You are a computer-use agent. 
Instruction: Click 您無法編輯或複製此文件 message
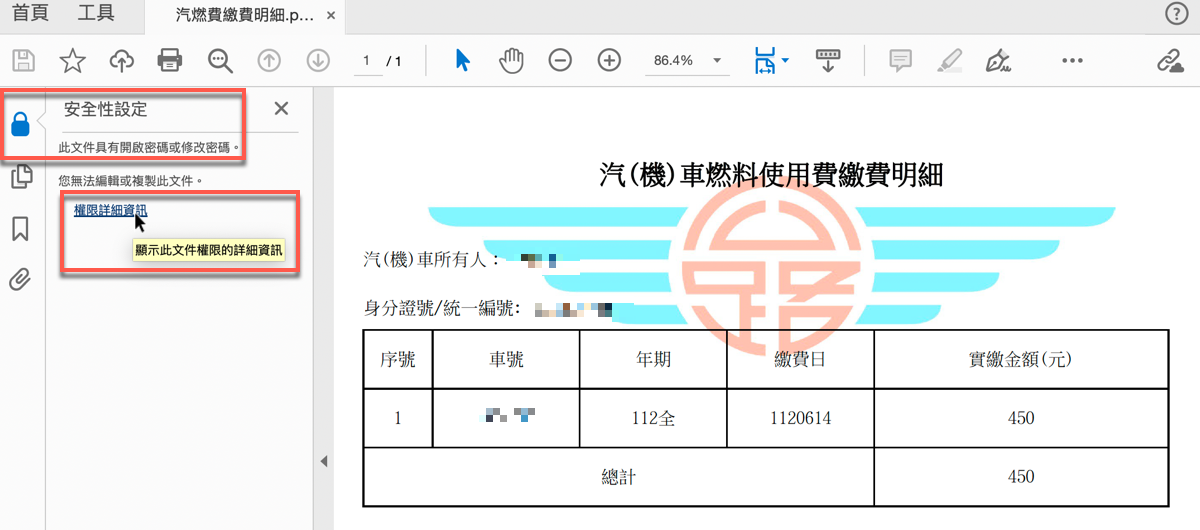click(x=131, y=181)
